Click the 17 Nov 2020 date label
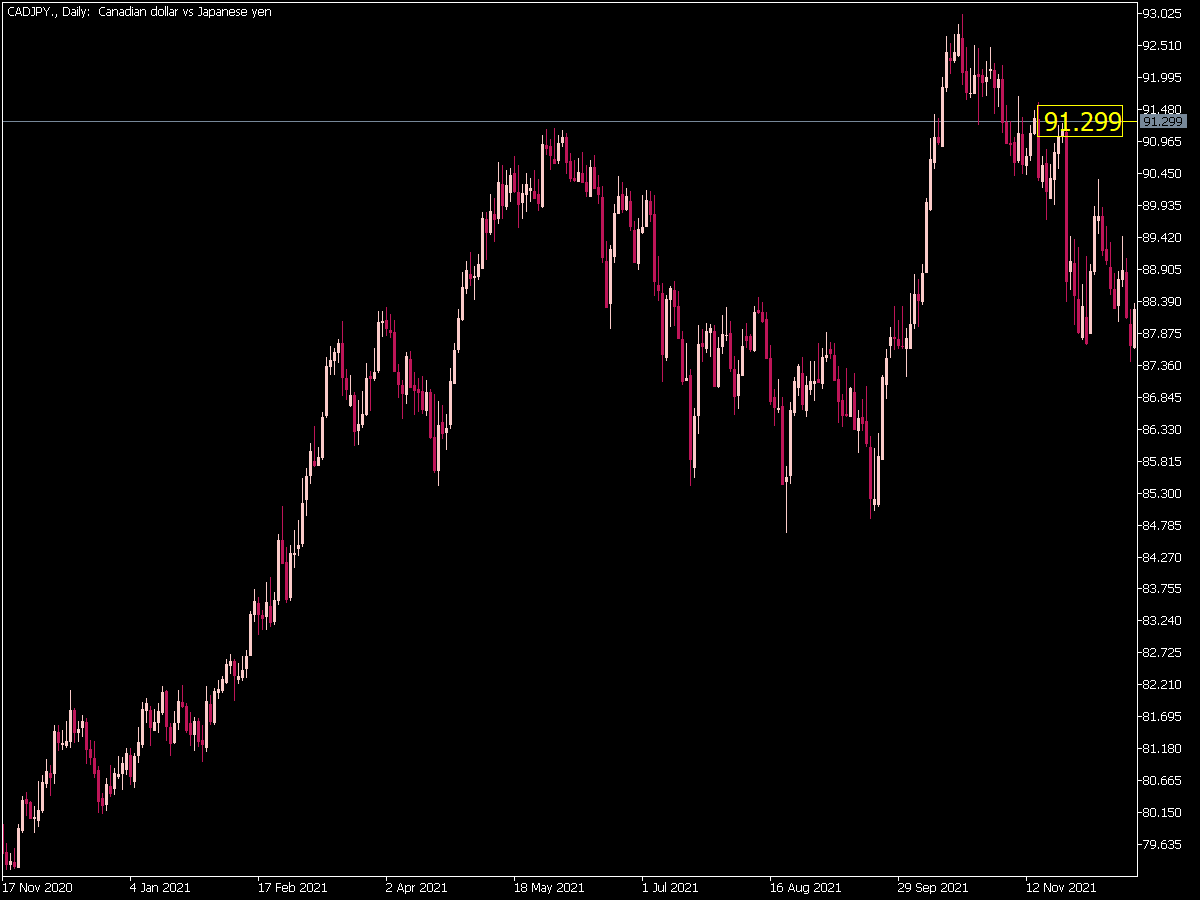This screenshot has width=1200, height=900. 37,888
